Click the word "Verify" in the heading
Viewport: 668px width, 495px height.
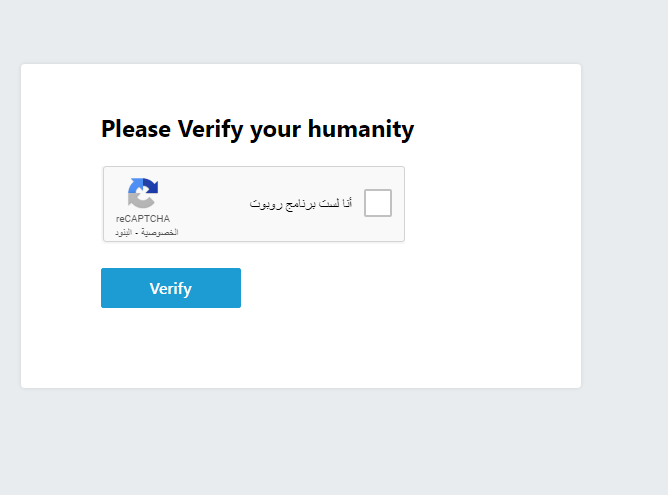[x=210, y=130]
